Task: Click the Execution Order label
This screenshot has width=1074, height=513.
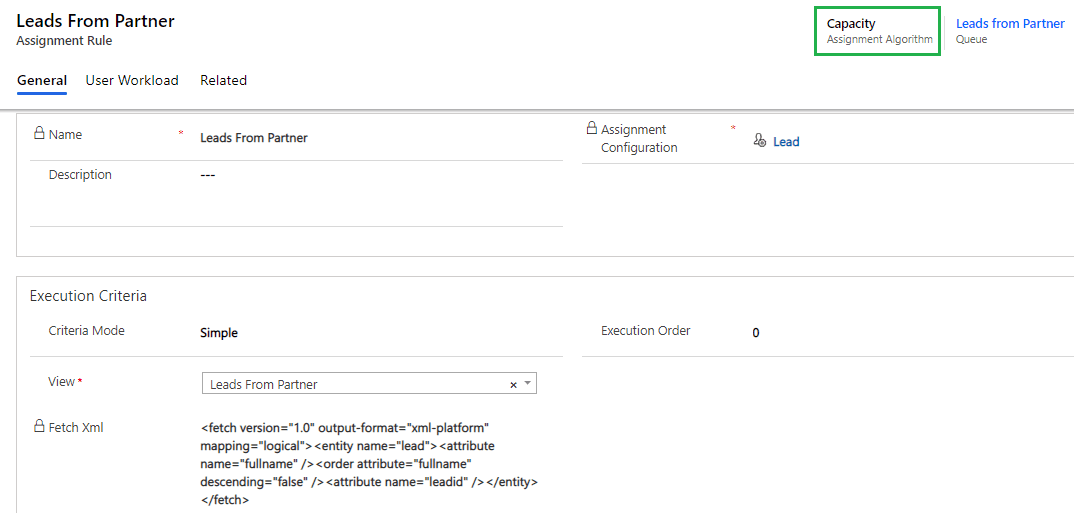Action: 646,330
